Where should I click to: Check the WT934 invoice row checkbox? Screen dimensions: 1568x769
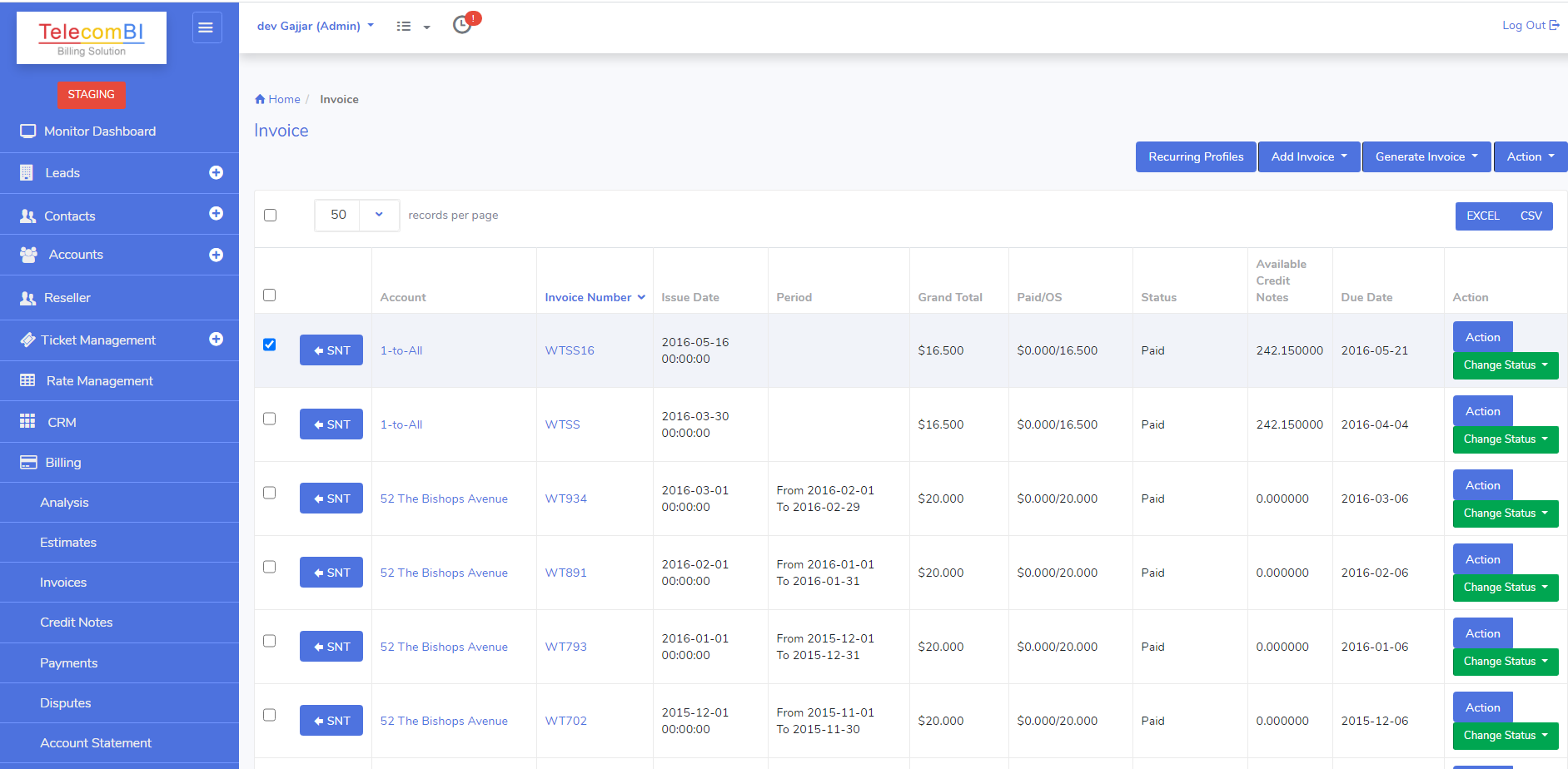pyautogui.click(x=270, y=493)
